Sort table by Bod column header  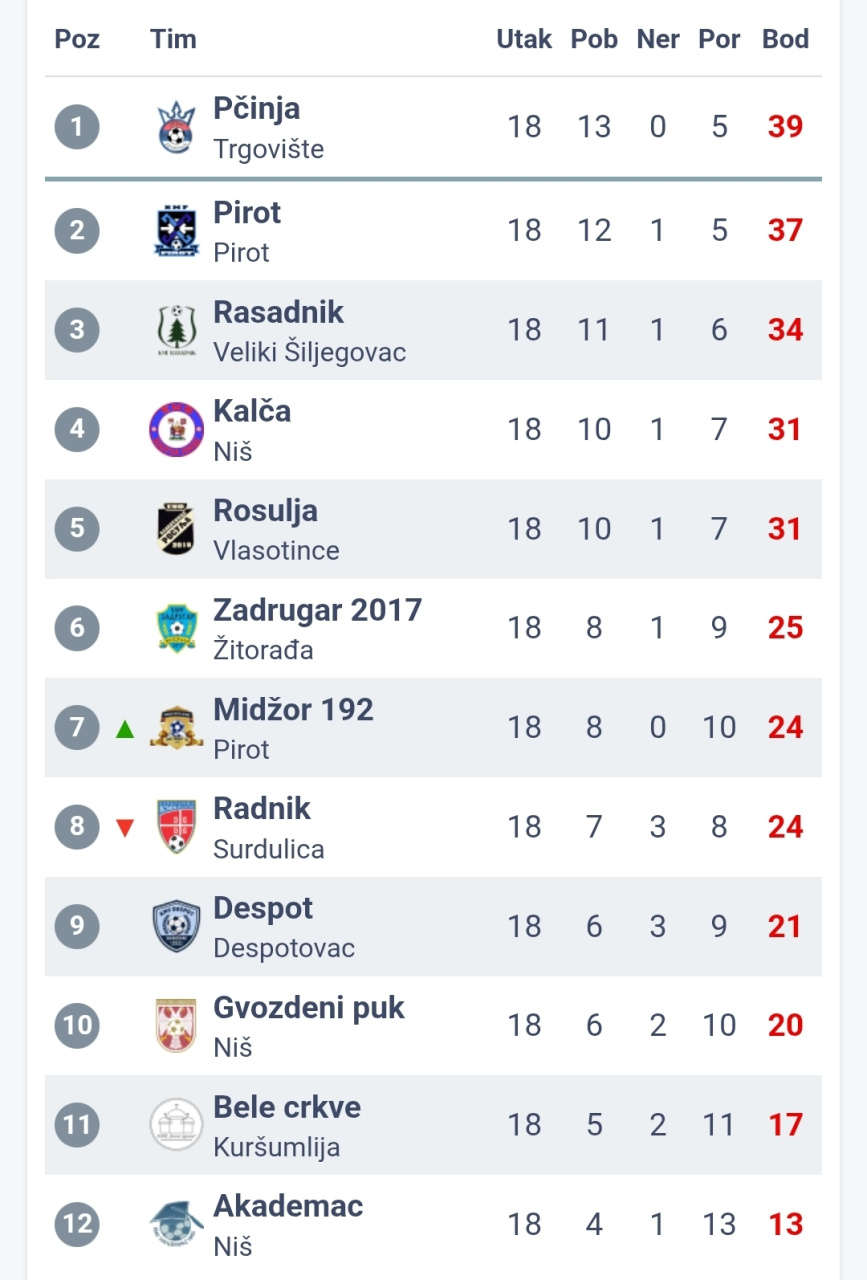click(x=785, y=39)
